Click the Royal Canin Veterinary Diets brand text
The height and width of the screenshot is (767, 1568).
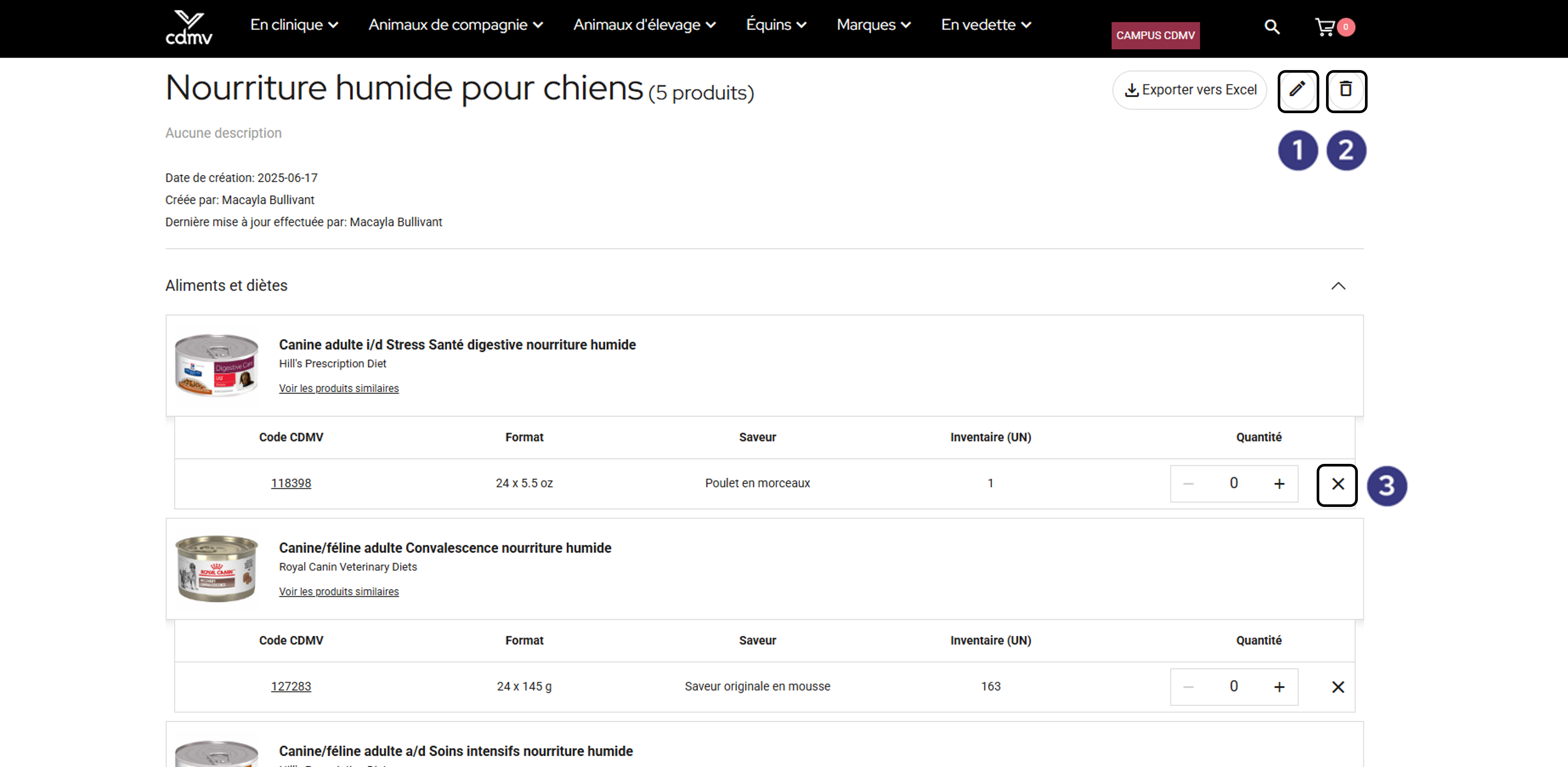point(348,567)
